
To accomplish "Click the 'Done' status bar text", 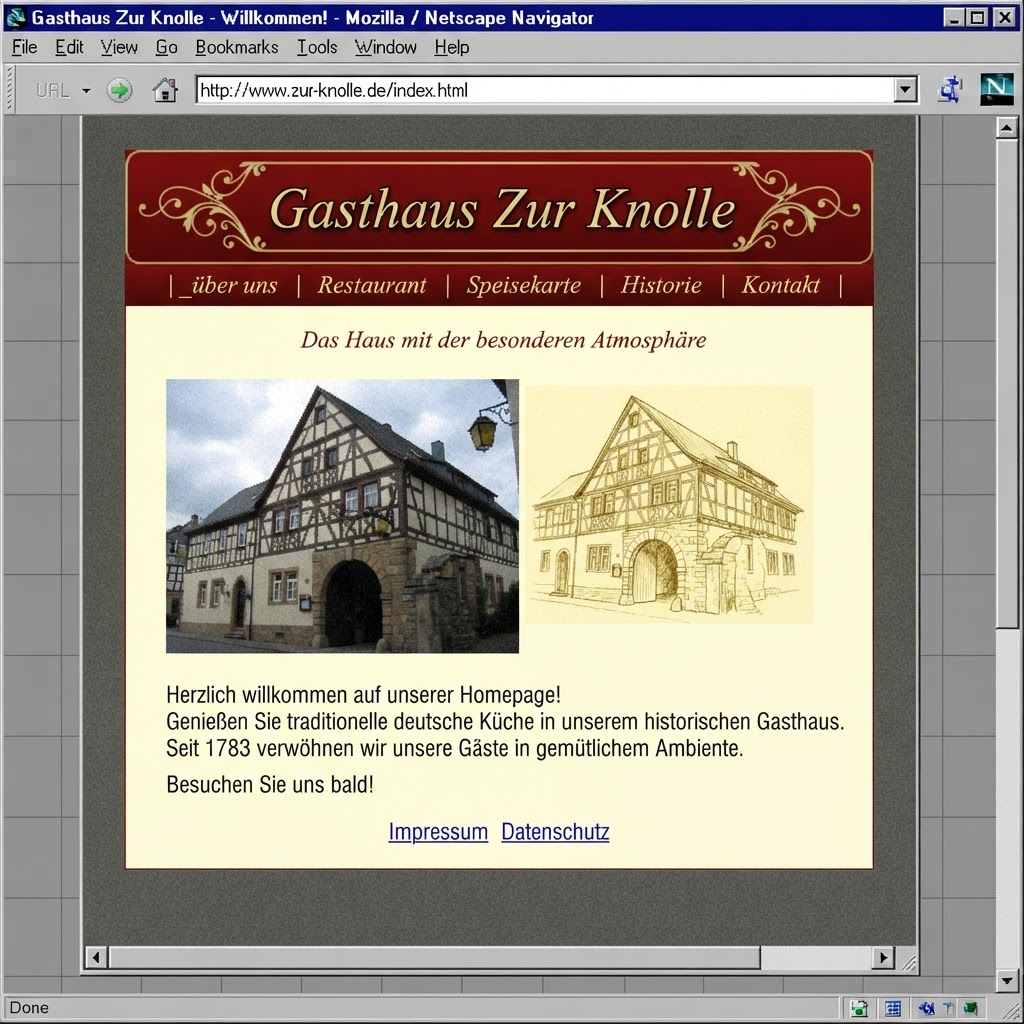I will 29,1008.
